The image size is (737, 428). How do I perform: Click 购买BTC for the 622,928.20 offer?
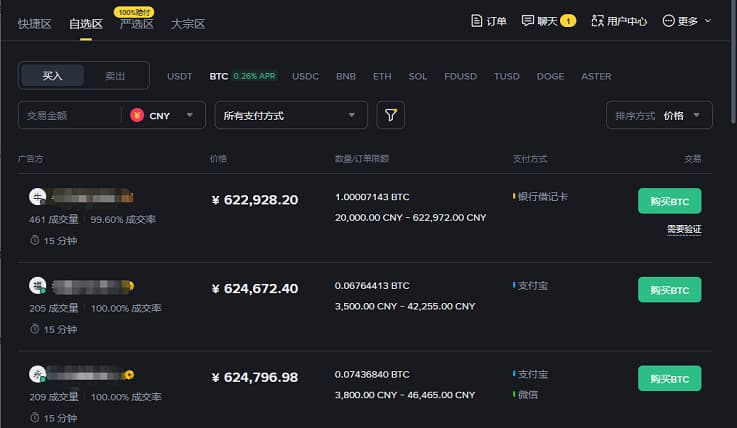tap(669, 201)
